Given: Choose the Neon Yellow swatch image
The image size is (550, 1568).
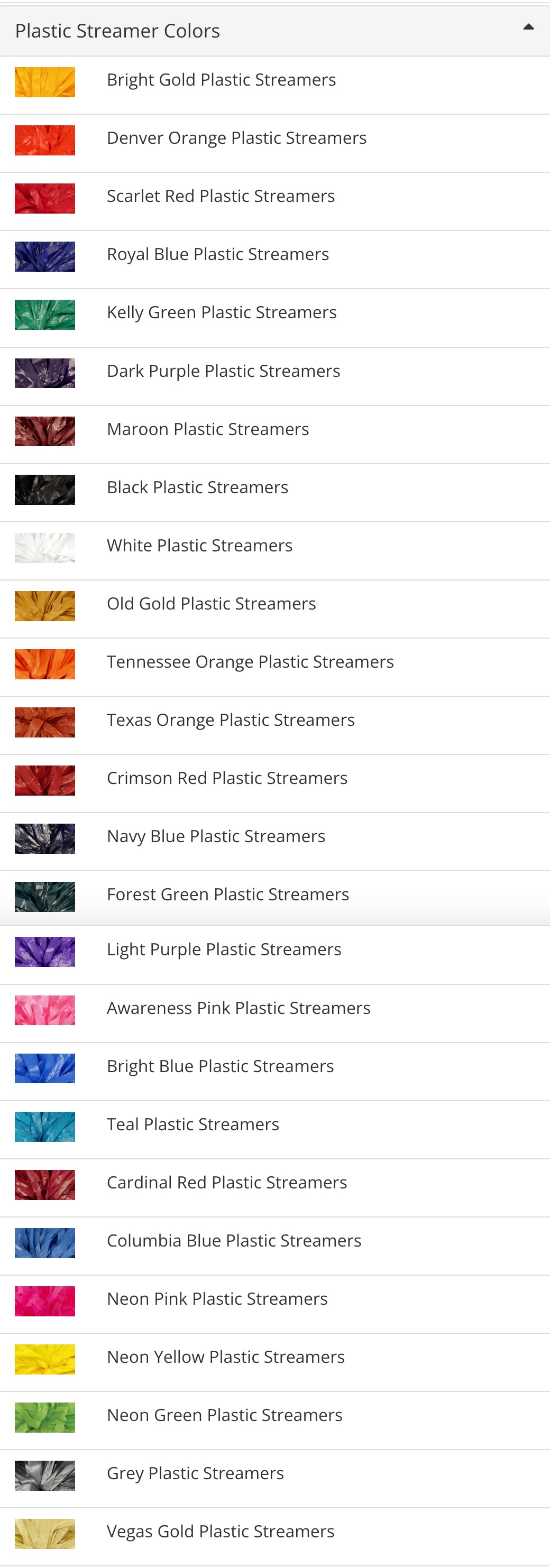Looking at the screenshot, I should click(x=45, y=1359).
